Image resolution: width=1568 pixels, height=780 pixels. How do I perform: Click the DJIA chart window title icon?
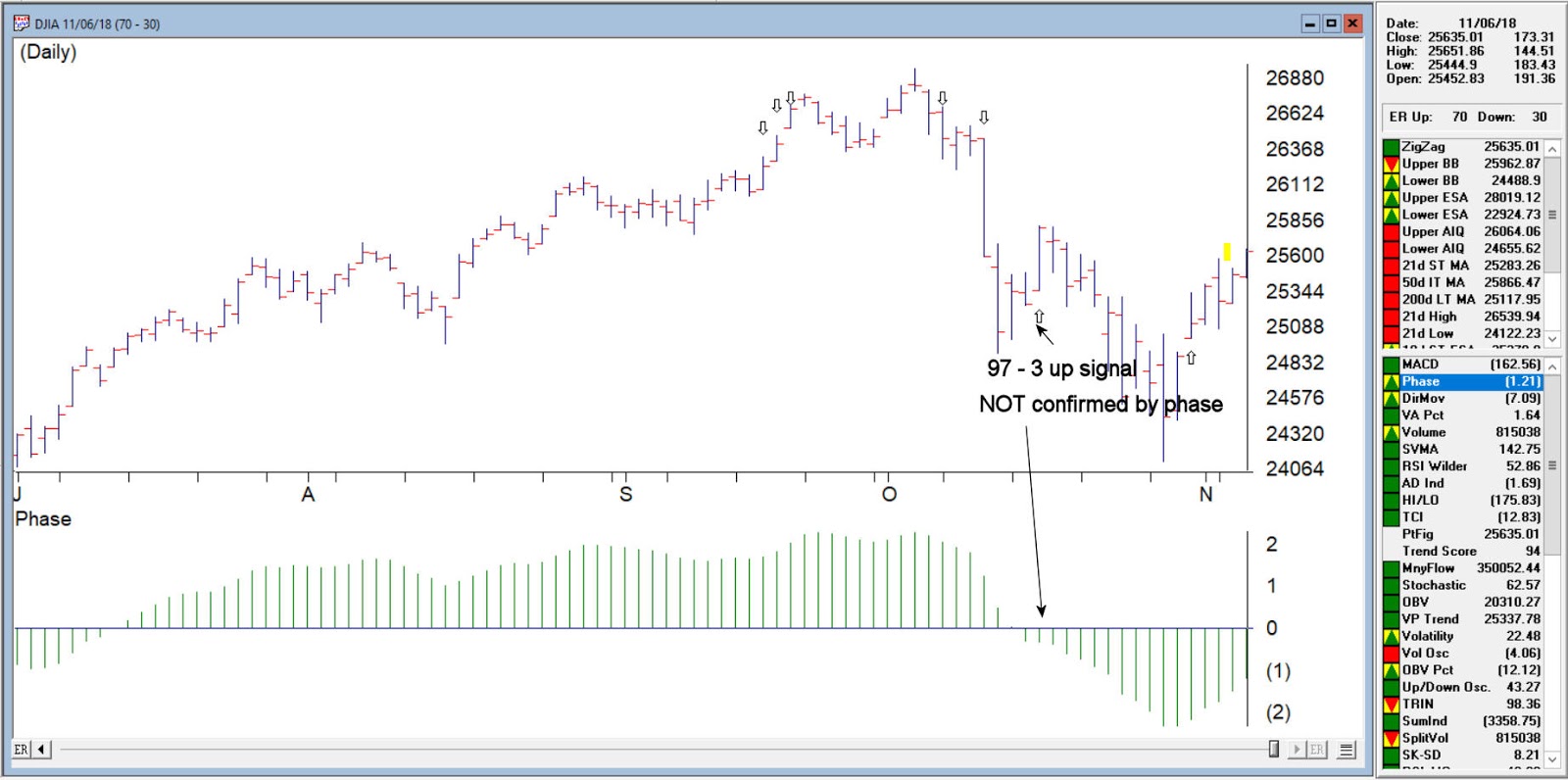[x=22, y=23]
